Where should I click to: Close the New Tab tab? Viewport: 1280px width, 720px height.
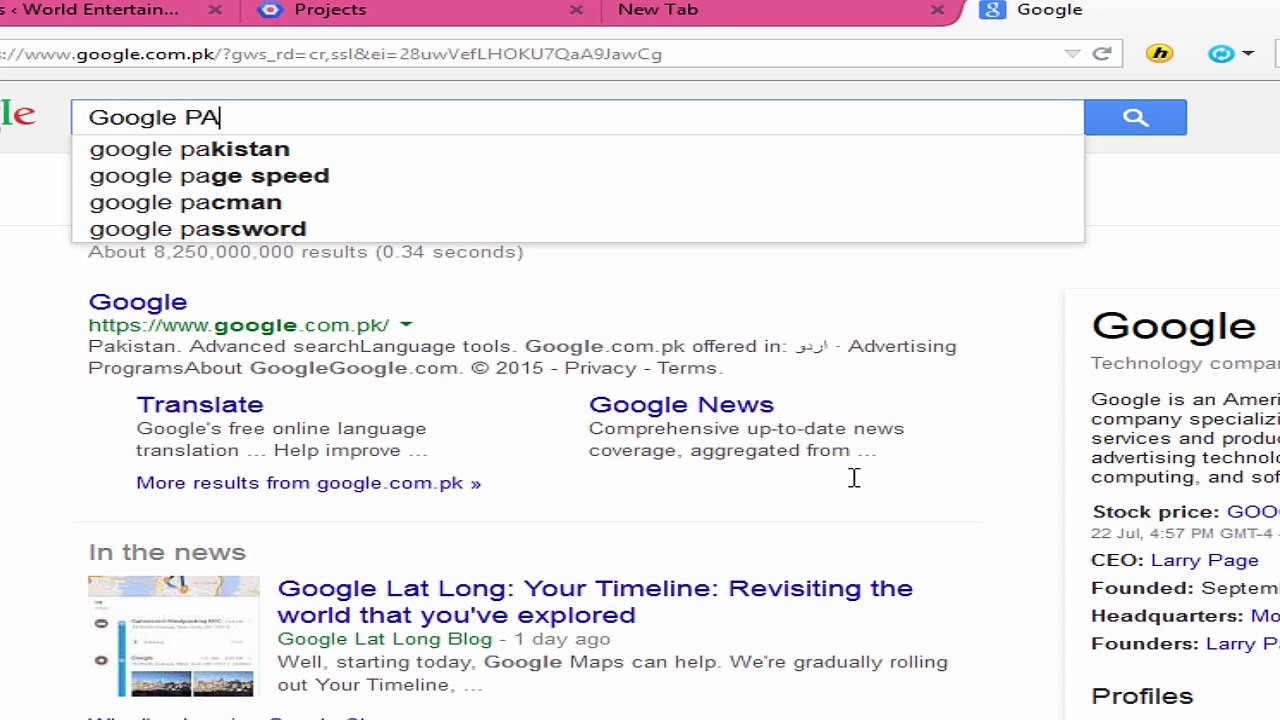click(x=937, y=10)
